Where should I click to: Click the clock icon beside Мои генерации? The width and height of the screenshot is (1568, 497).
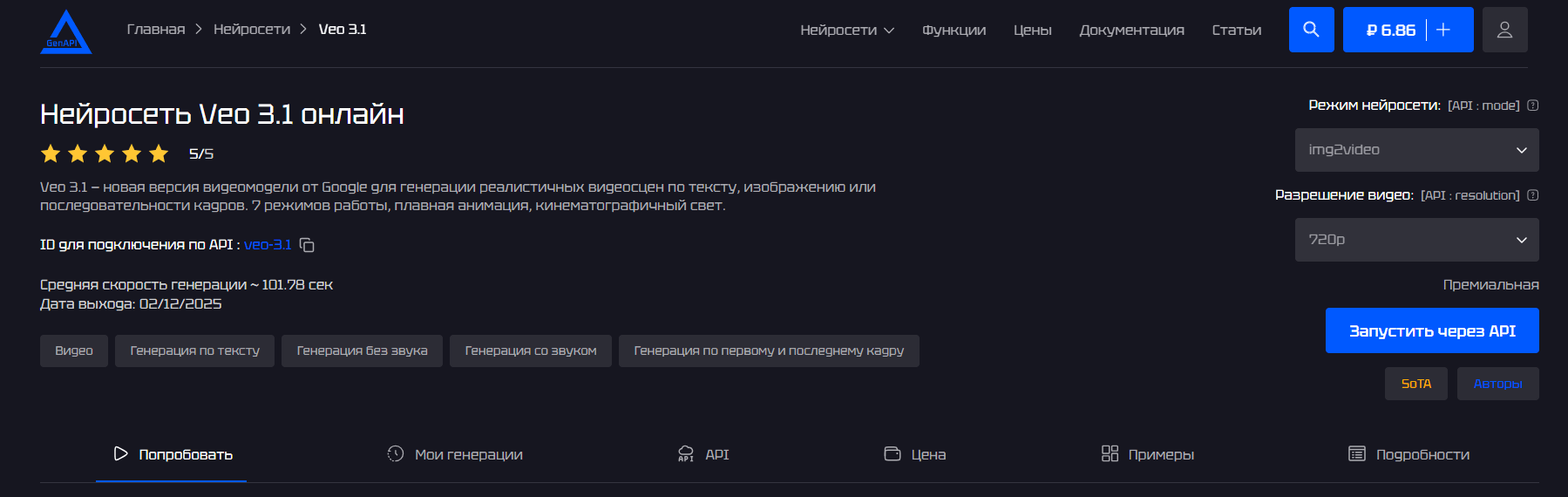click(x=396, y=453)
